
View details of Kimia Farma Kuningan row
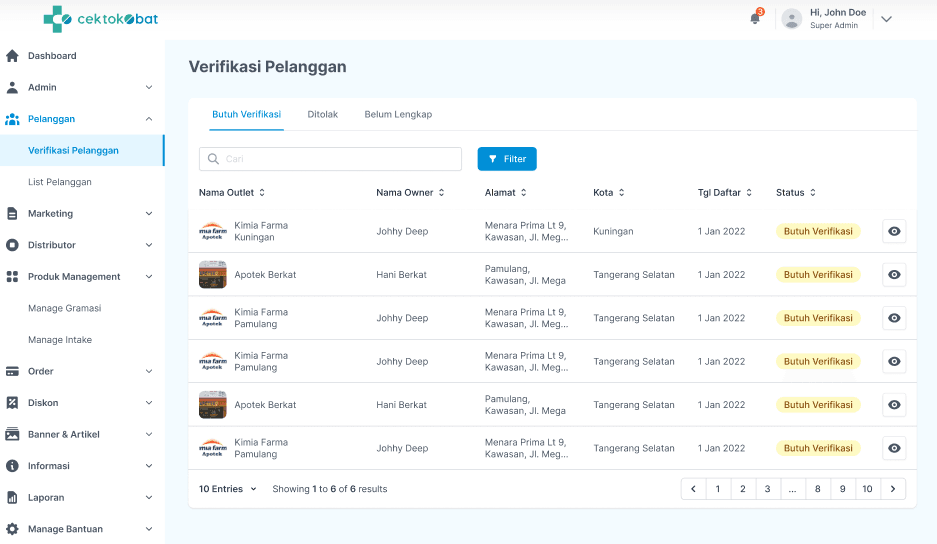(894, 231)
